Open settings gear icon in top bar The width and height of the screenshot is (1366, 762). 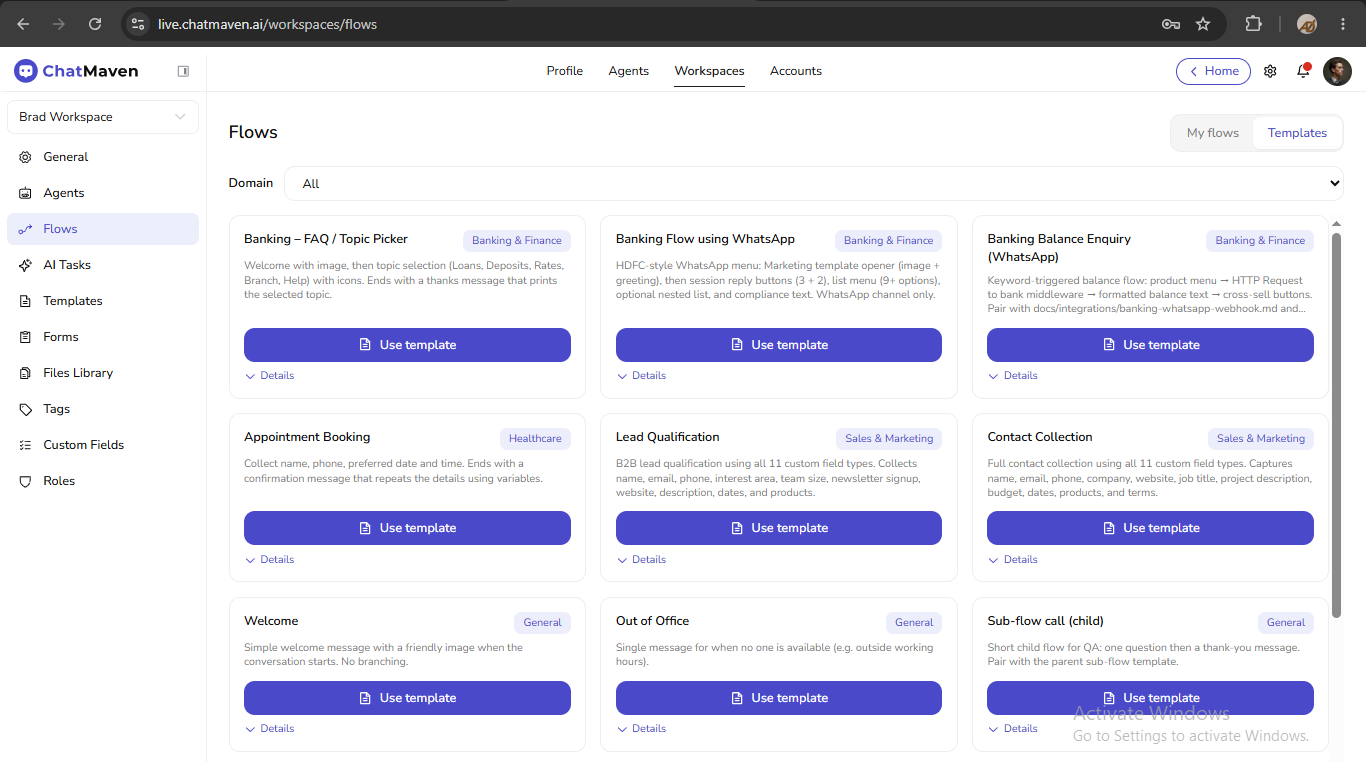coord(1270,71)
